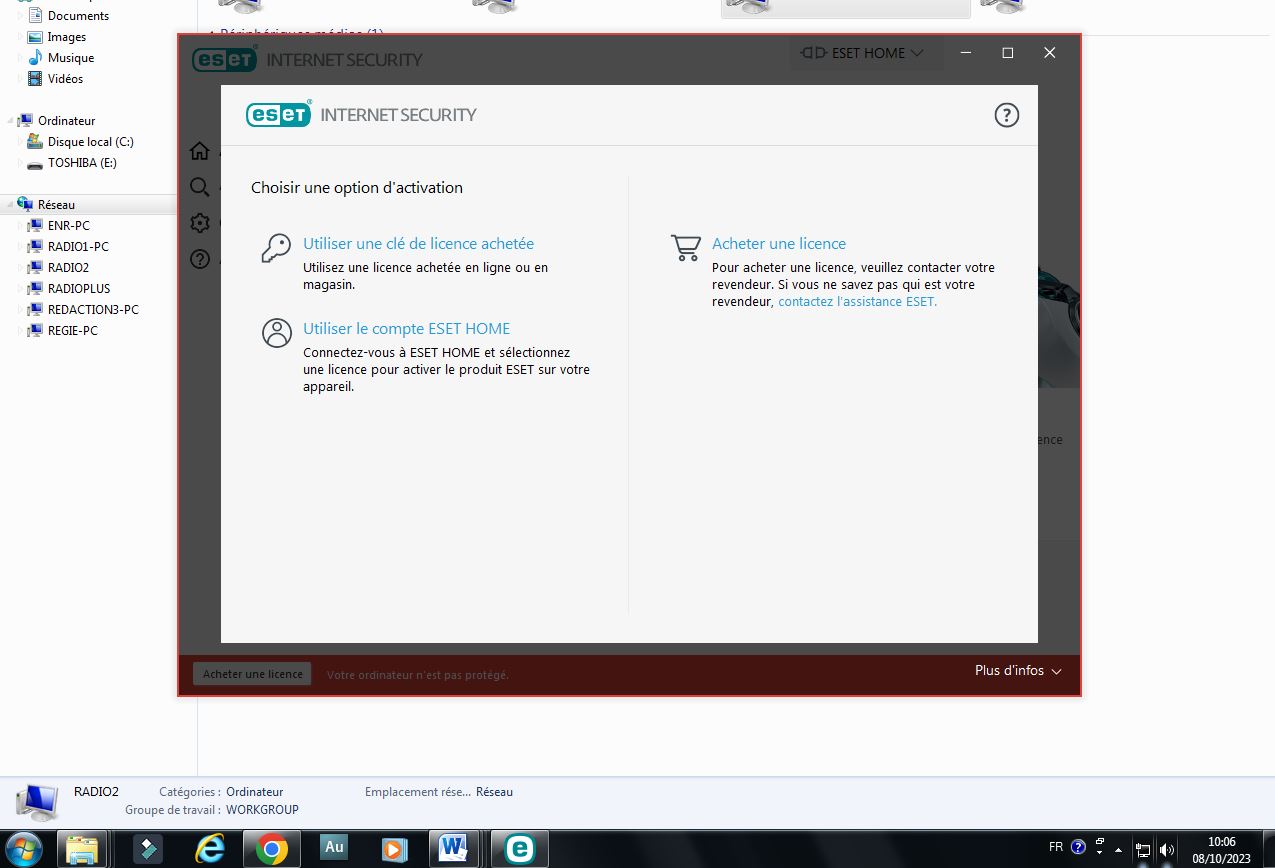The width and height of the screenshot is (1275, 868).
Task: Collapse the Réseau tree arrow
Action: (x=11, y=205)
